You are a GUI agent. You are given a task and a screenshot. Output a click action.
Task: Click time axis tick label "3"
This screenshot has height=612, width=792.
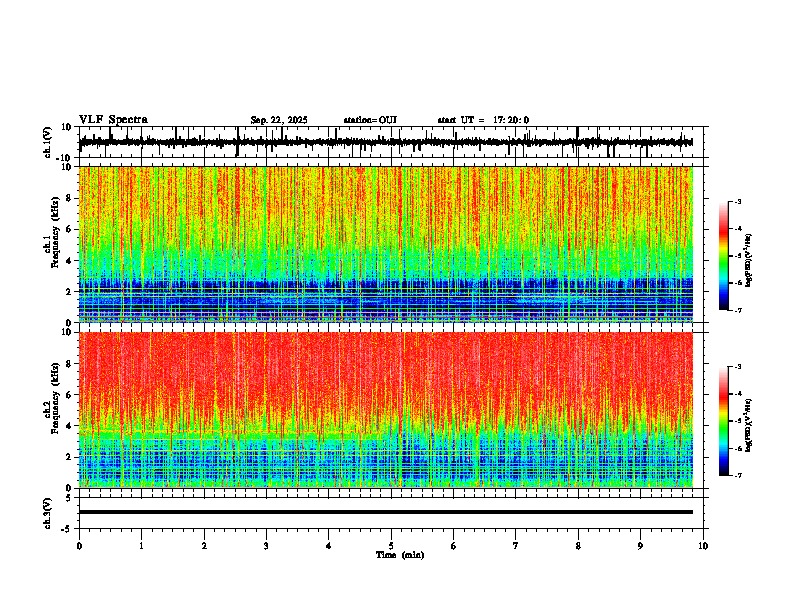pos(266,546)
